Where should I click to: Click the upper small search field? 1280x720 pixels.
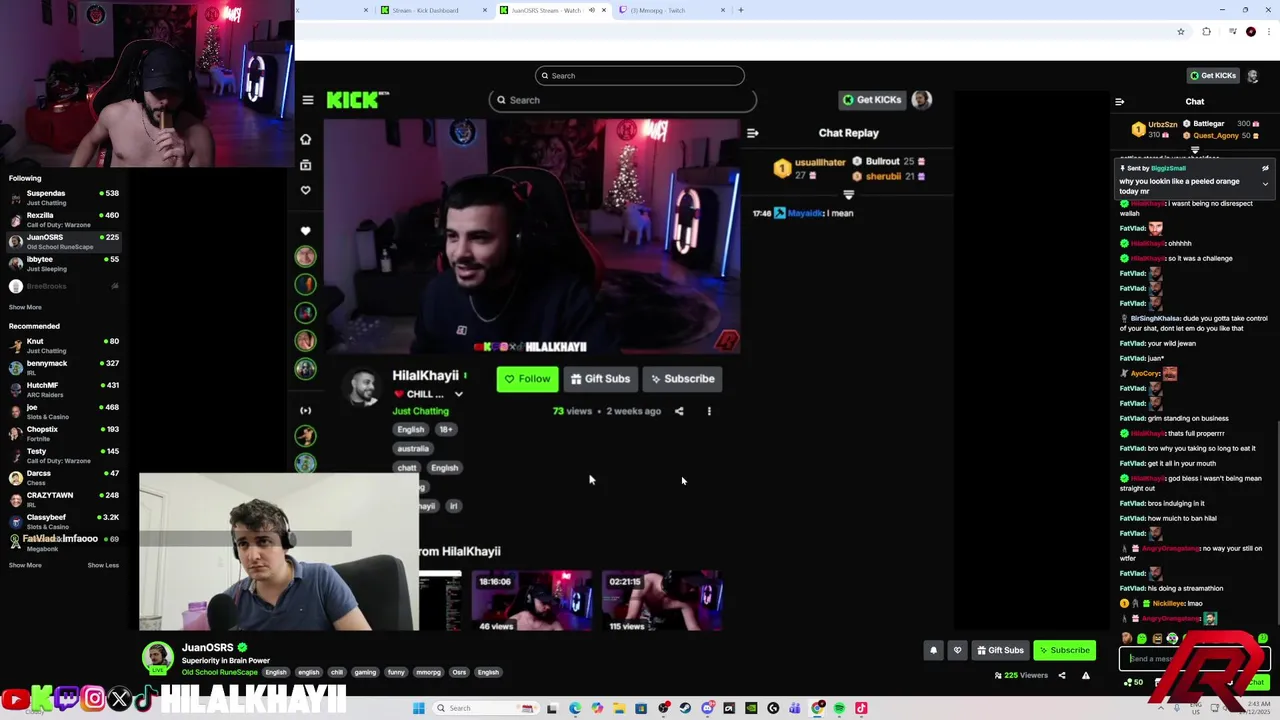(x=640, y=76)
